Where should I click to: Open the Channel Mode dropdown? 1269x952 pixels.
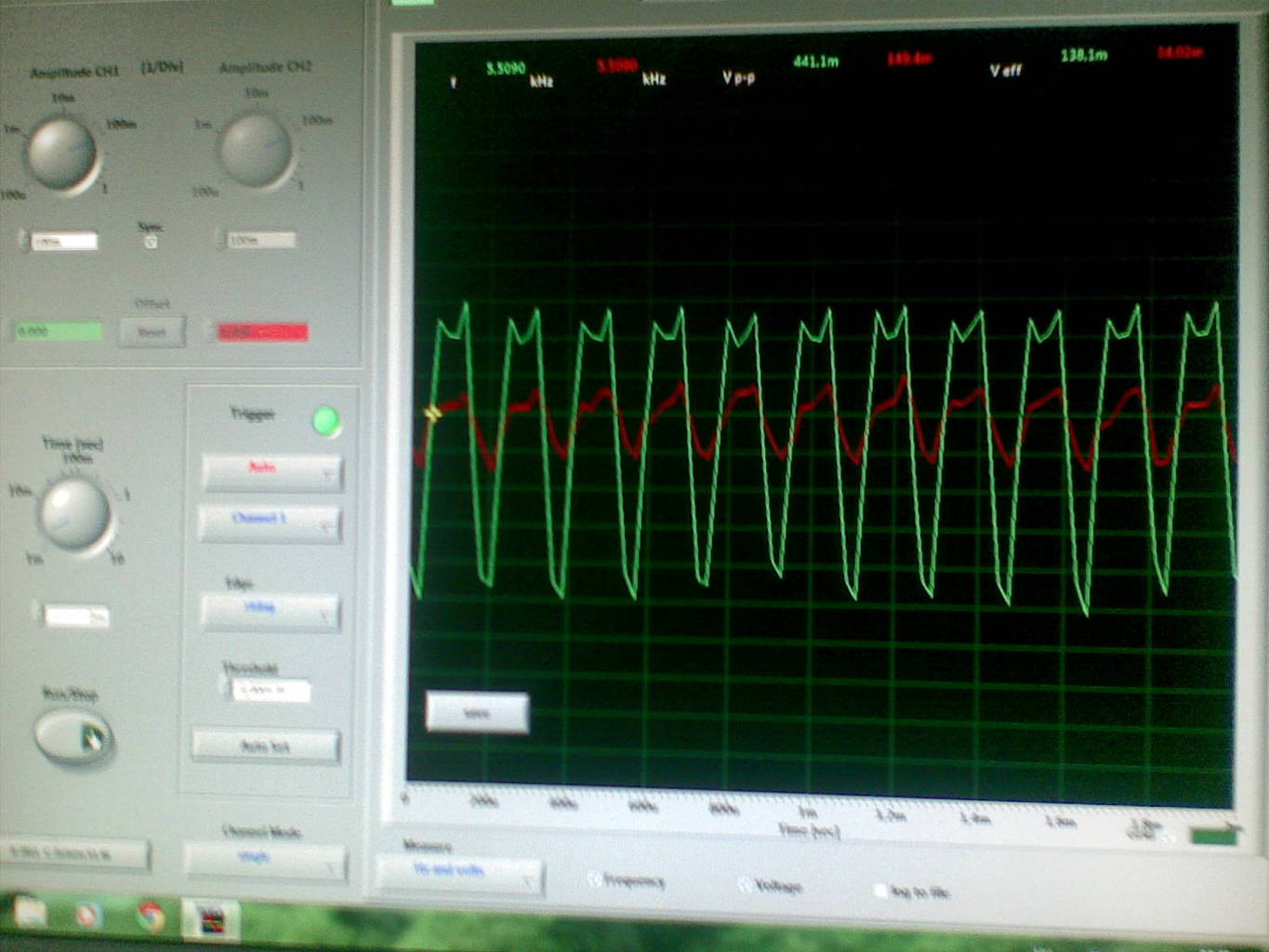266,861
